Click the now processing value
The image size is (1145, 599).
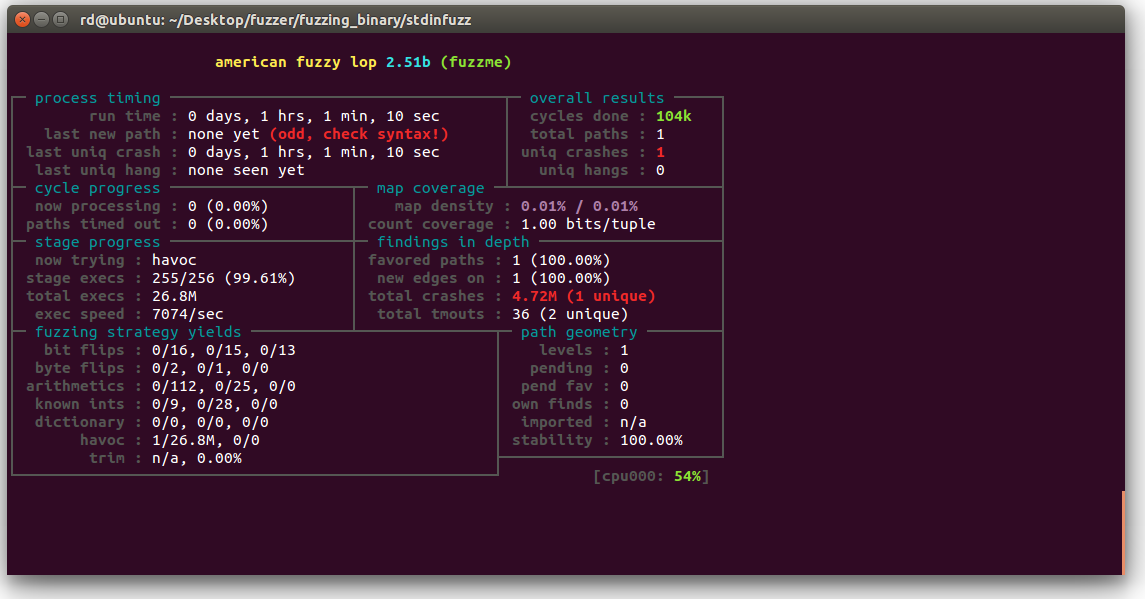228,206
